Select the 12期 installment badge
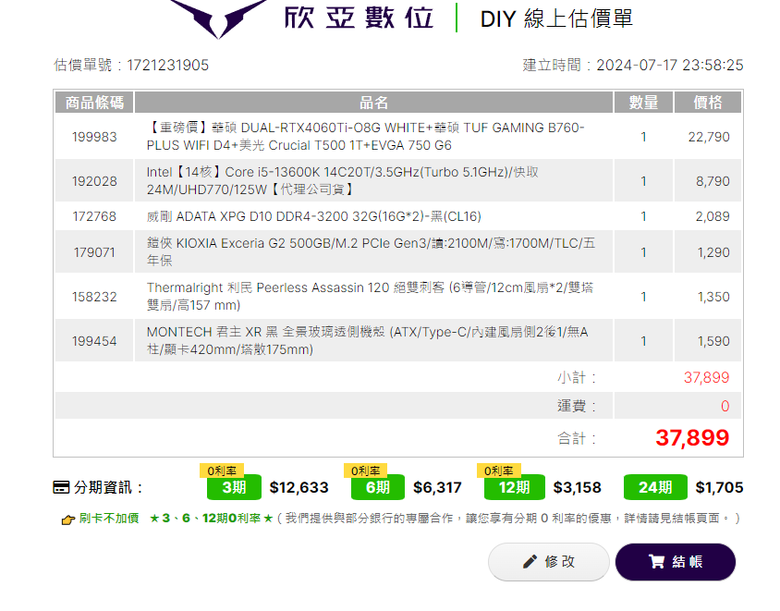Screen dimensions: 780x611 pyautogui.click(x=514, y=487)
